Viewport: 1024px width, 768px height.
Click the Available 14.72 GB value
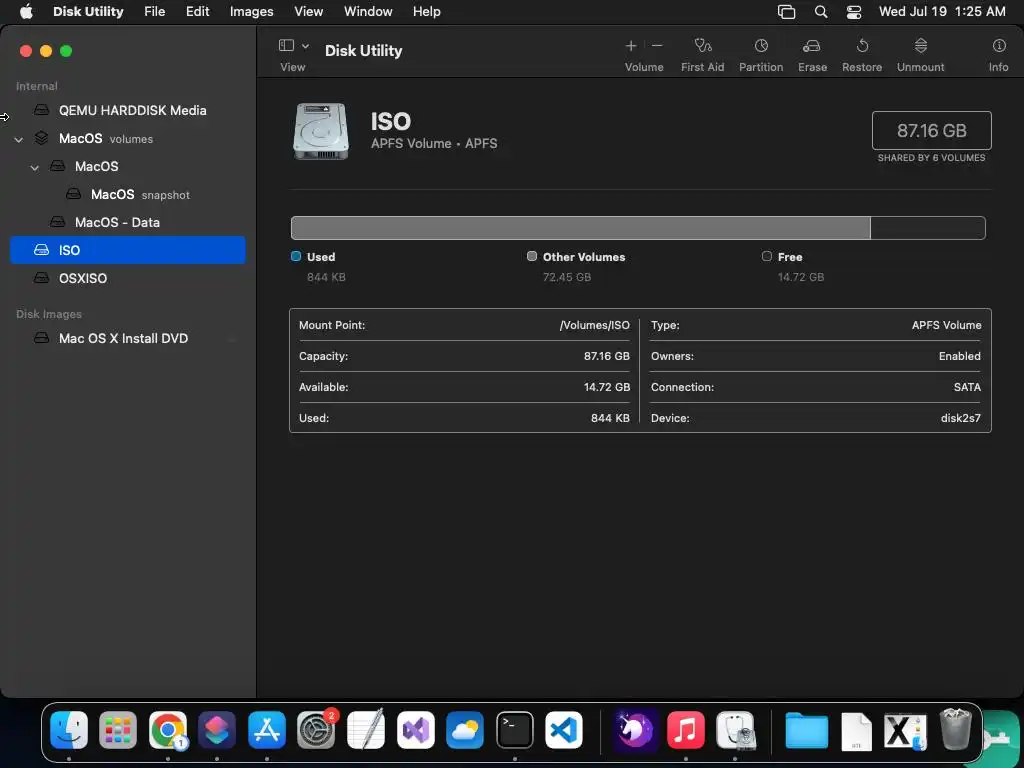pyautogui.click(x=607, y=387)
